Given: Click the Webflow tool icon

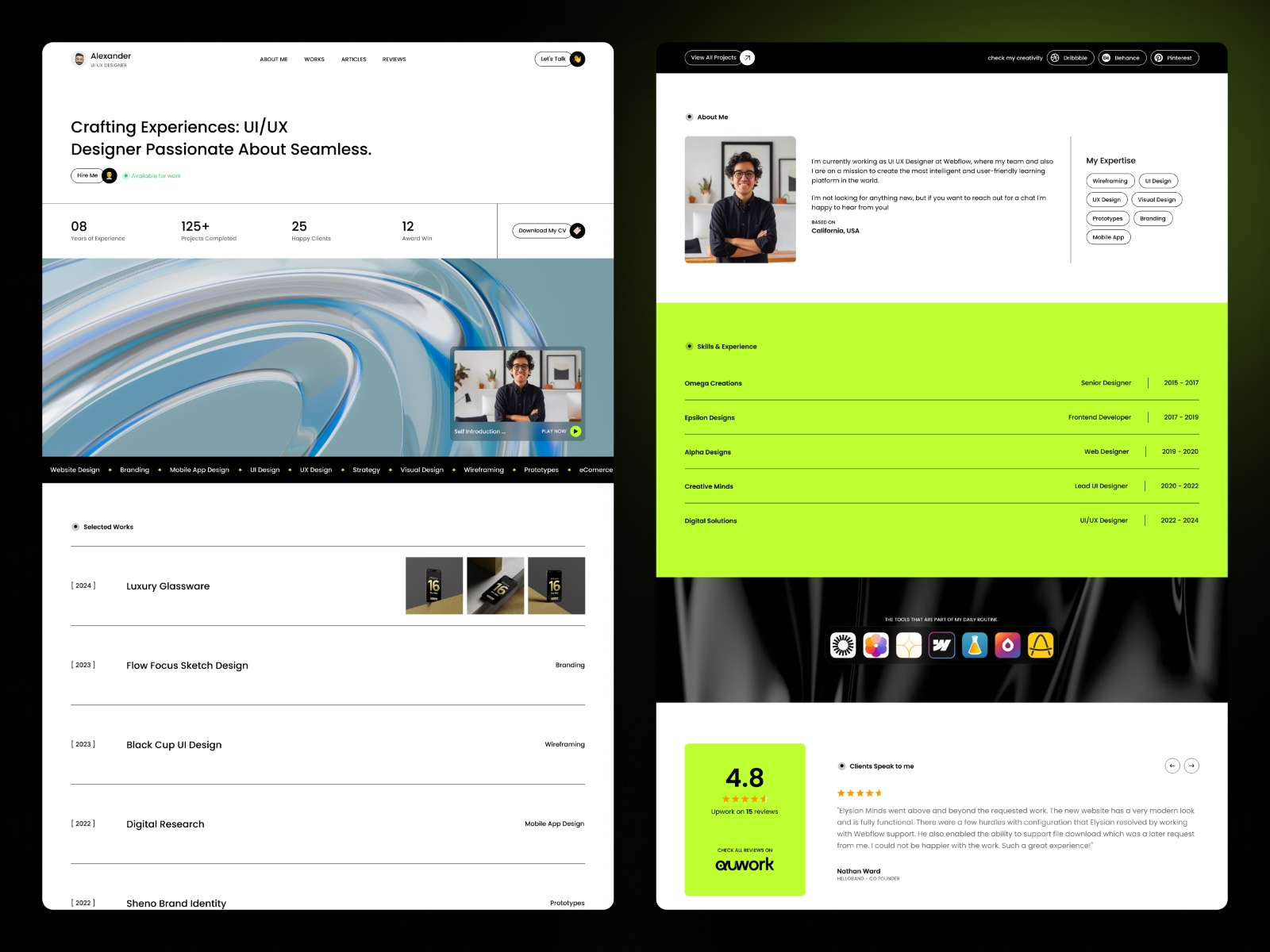Looking at the screenshot, I should (x=941, y=646).
